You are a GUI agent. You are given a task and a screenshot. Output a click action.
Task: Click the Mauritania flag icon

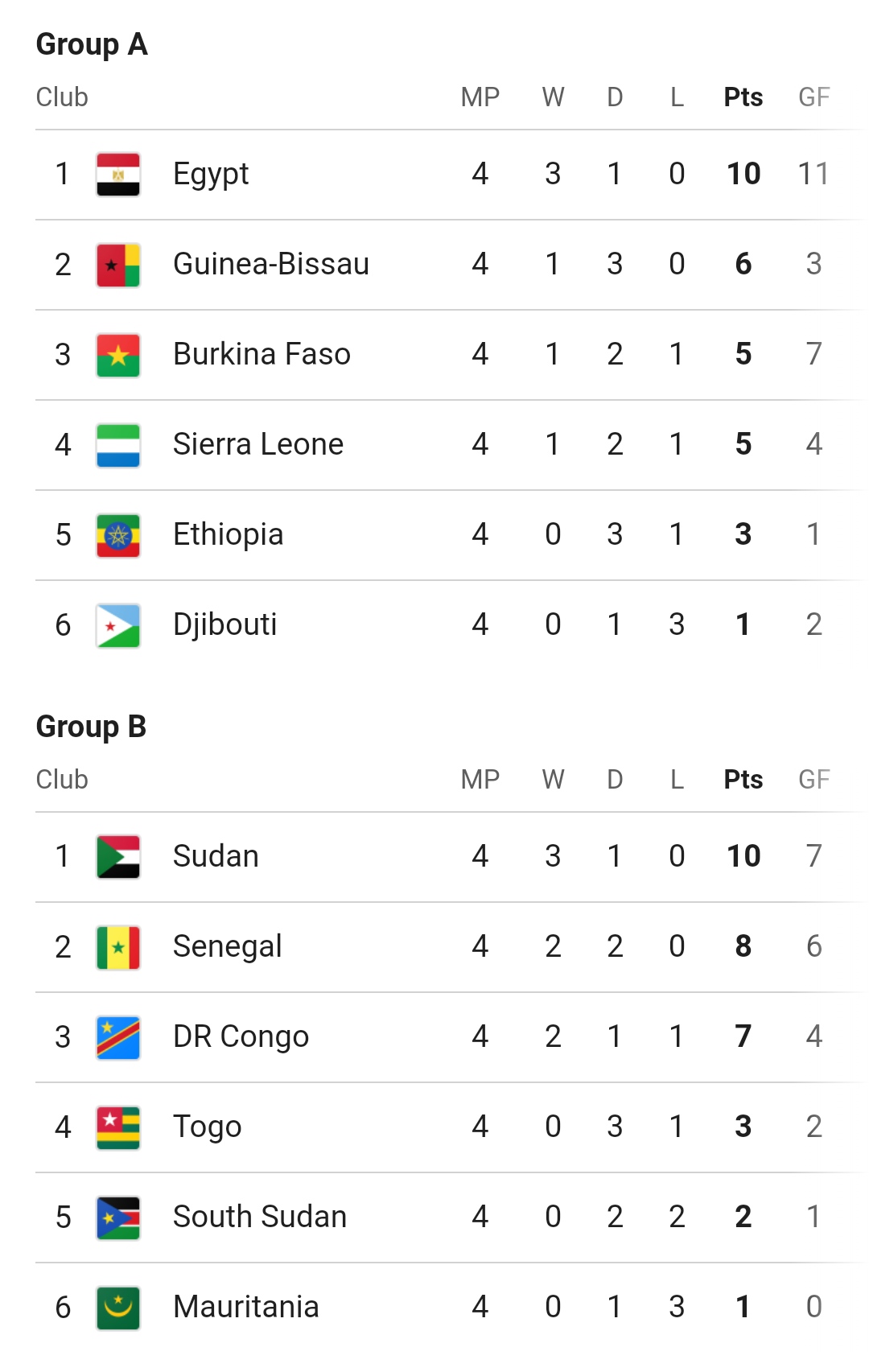click(x=118, y=1308)
